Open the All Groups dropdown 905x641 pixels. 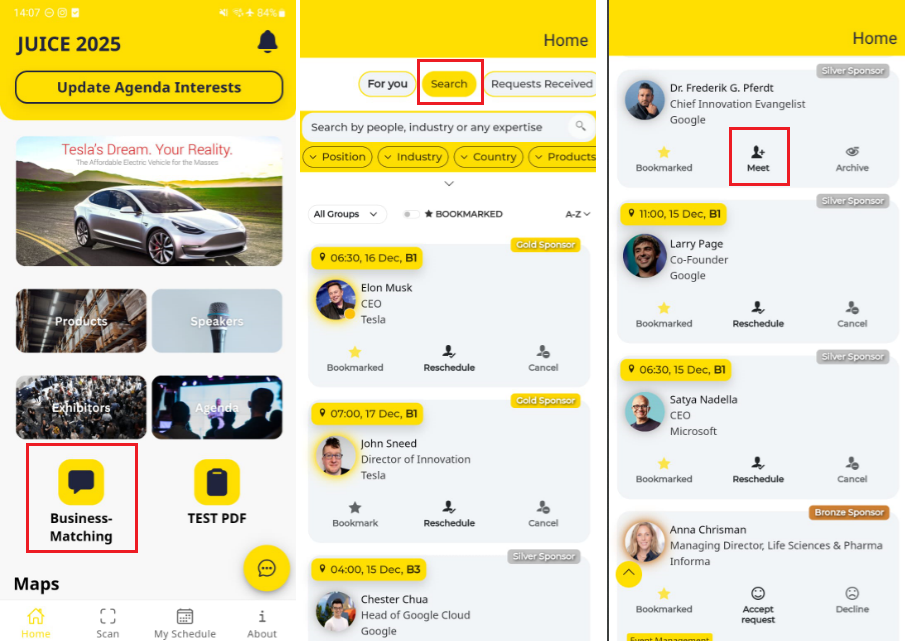[345, 214]
